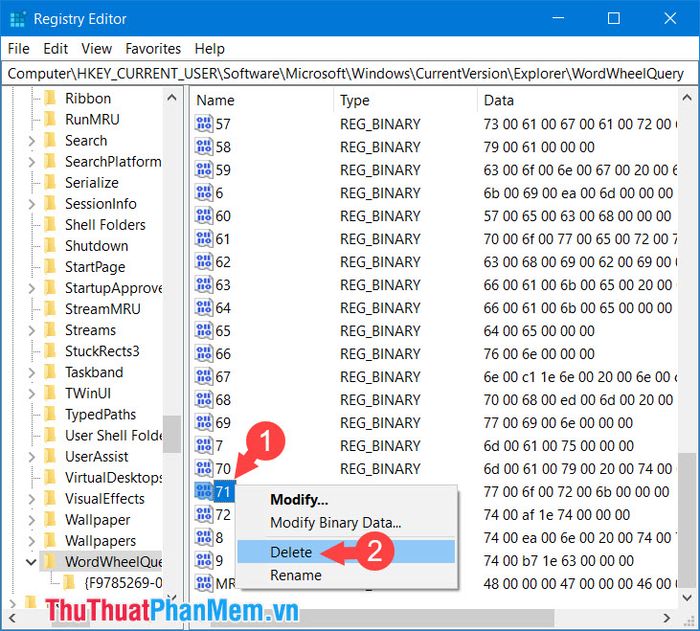Open the File menu
The image size is (700, 631).
[x=19, y=48]
